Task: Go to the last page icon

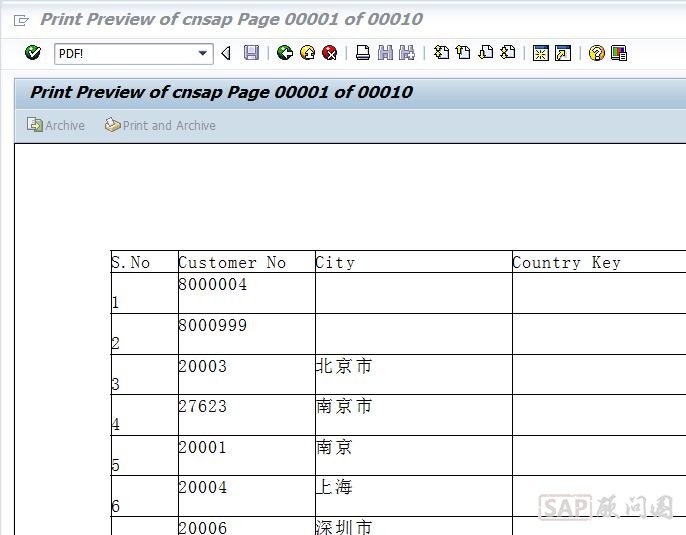Action: coord(508,53)
